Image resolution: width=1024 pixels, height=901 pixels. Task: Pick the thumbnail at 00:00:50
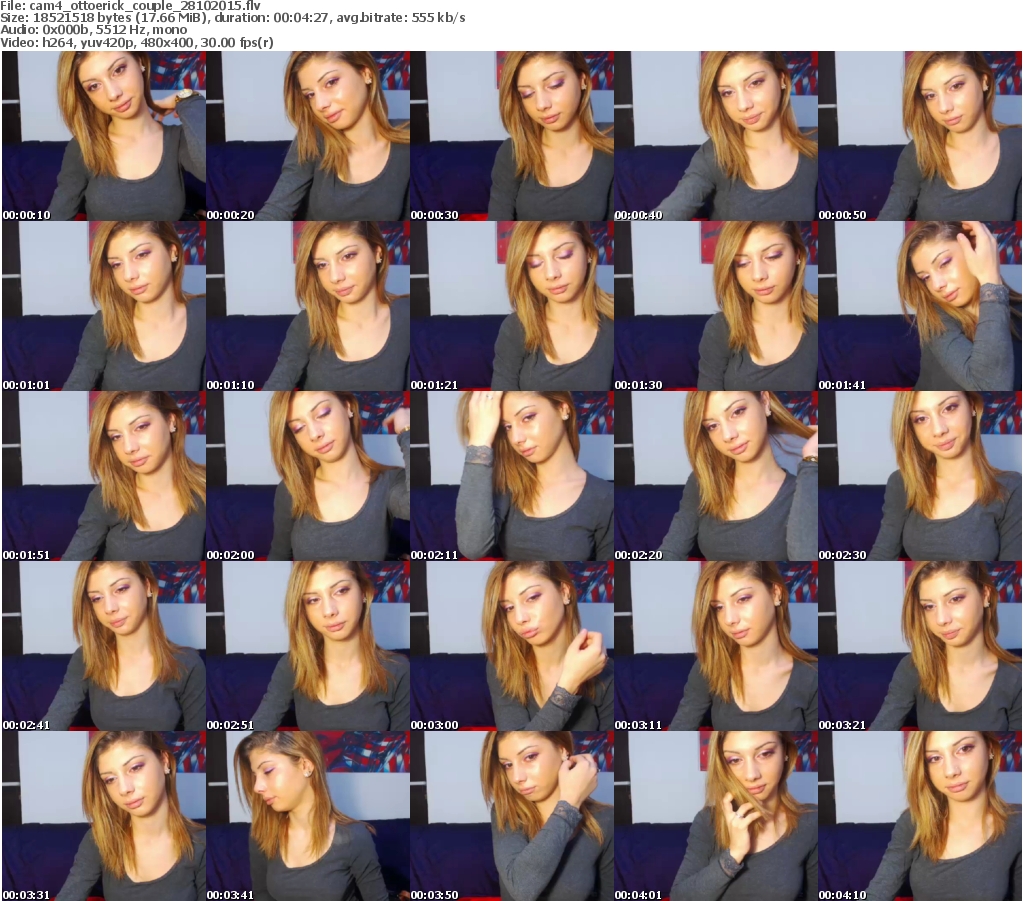click(x=920, y=136)
